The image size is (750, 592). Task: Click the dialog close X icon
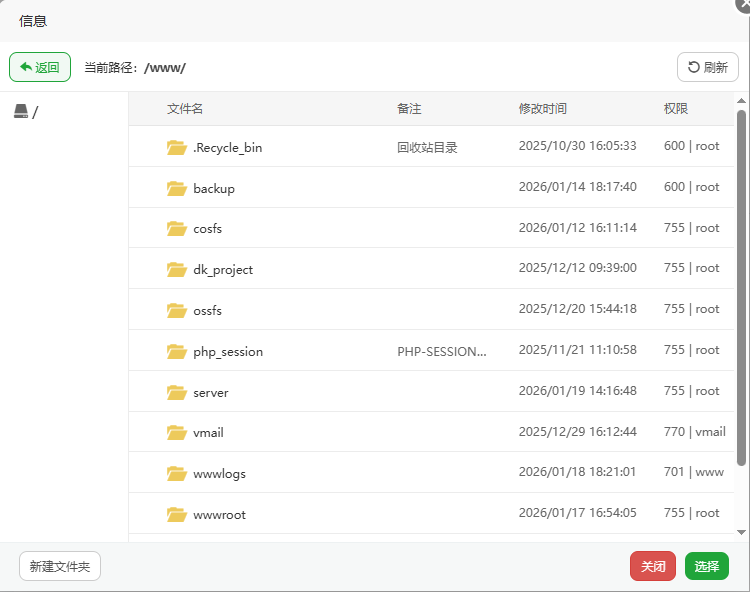[743, 4]
